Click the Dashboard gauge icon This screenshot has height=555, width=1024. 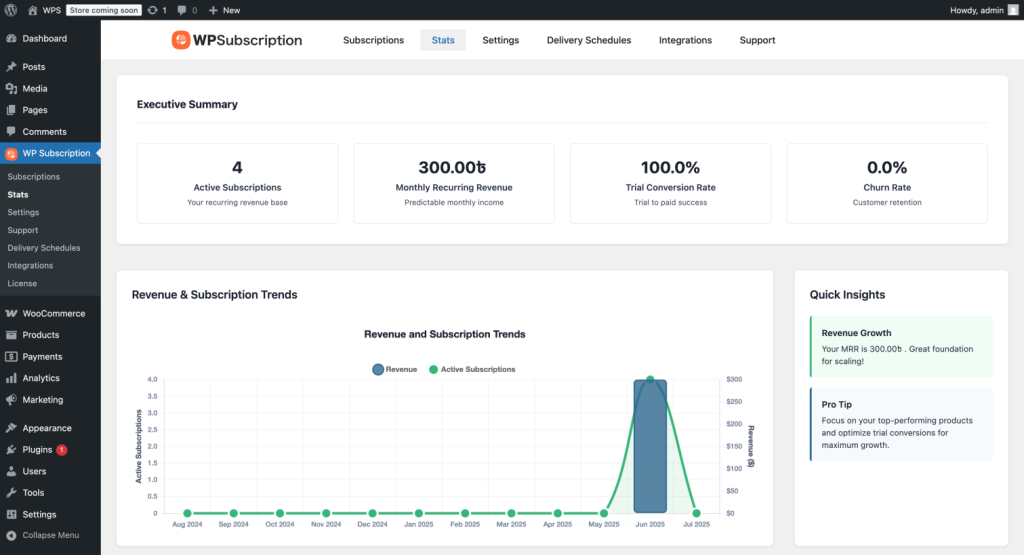click(11, 39)
